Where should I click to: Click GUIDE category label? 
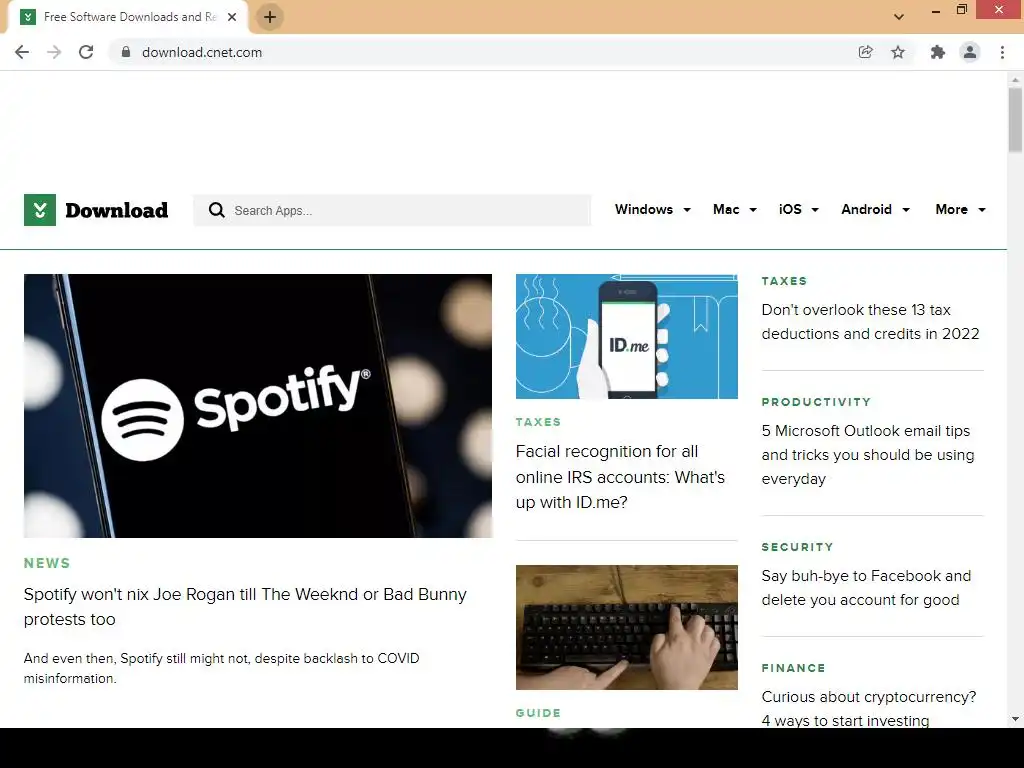click(539, 713)
